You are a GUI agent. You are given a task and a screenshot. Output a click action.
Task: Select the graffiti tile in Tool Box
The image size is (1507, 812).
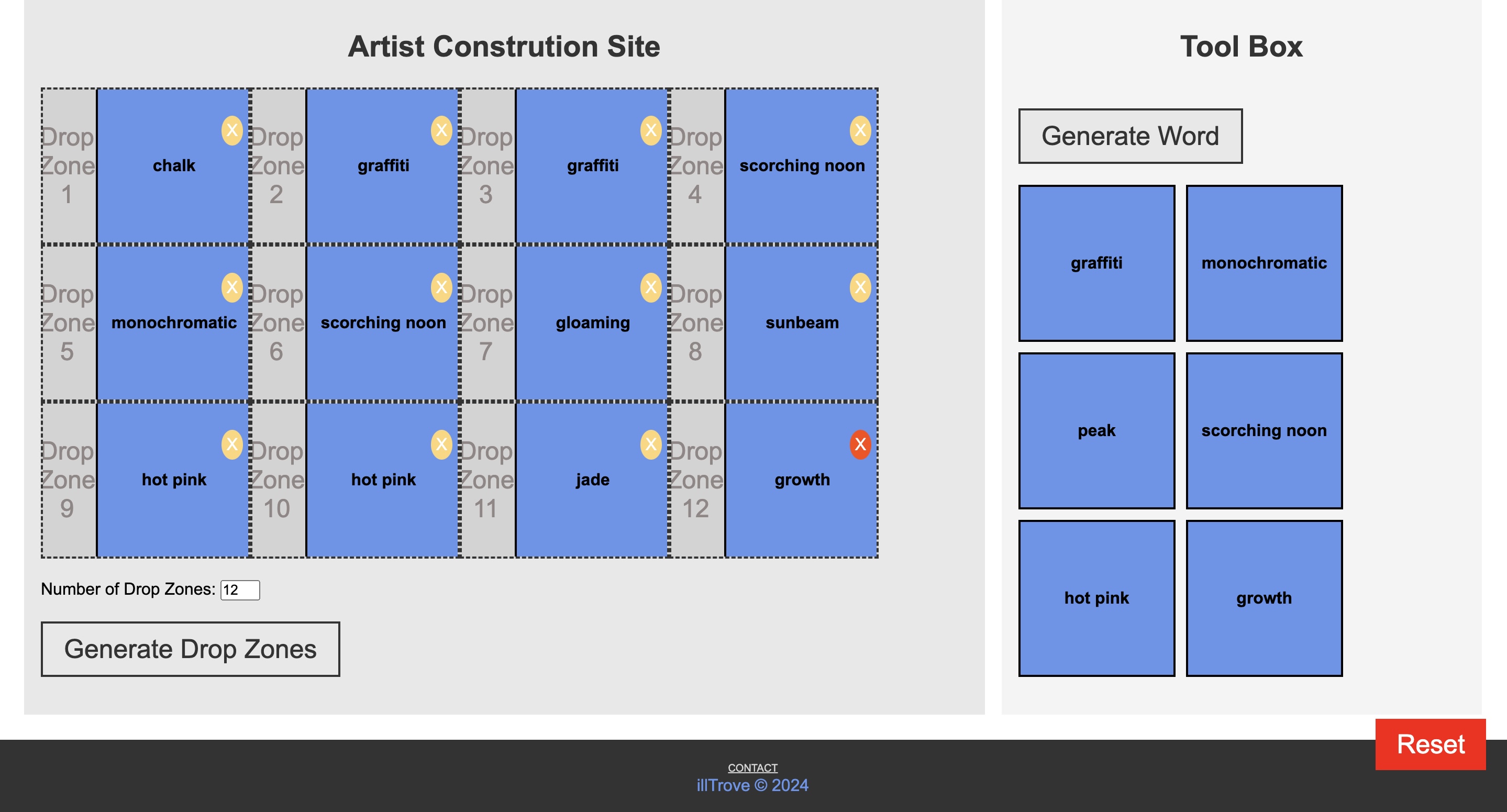pos(1096,263)
